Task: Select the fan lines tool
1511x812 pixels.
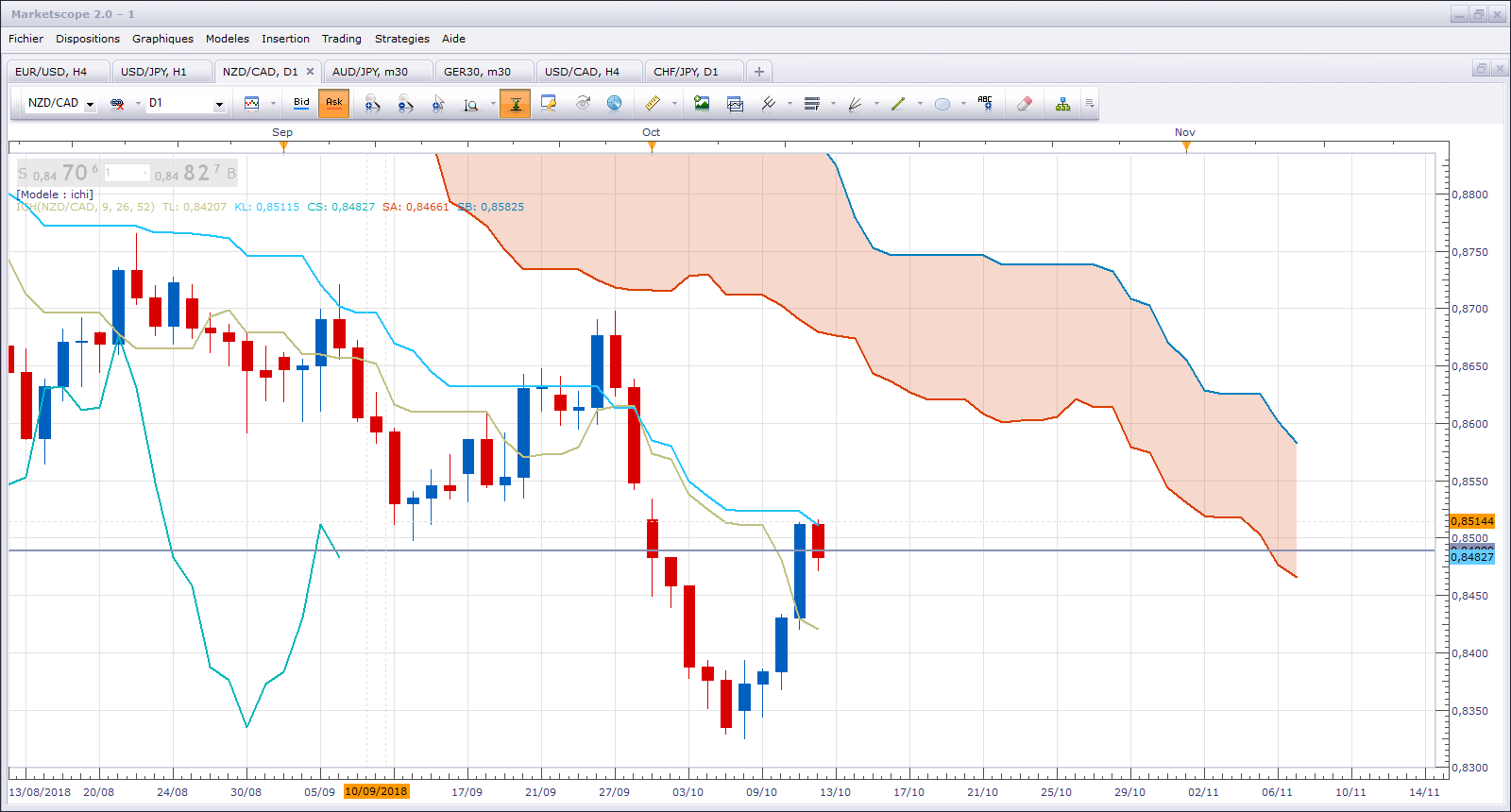Action: click(x=855, y=104)
